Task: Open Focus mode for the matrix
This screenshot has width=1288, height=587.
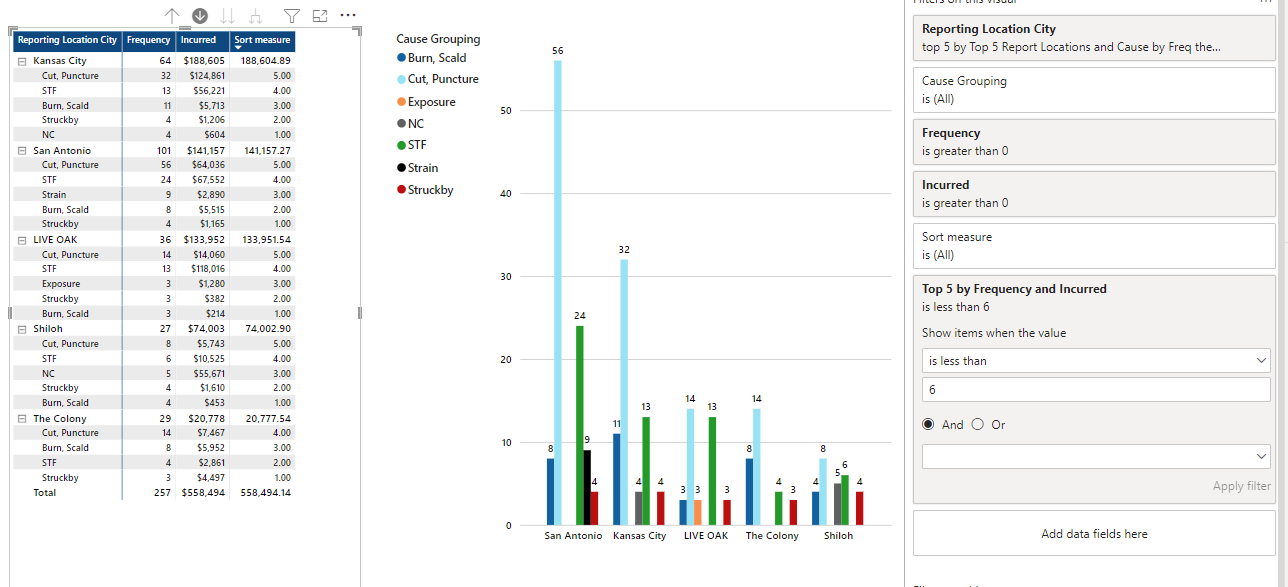Action: 320,16
